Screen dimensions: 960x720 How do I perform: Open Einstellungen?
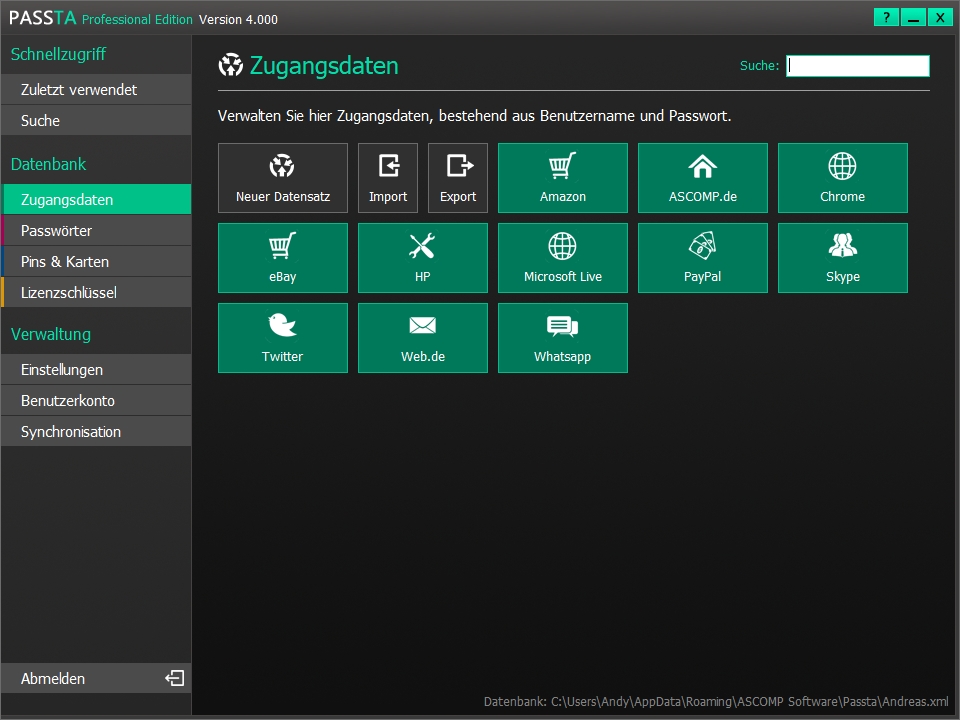point(96,370)
